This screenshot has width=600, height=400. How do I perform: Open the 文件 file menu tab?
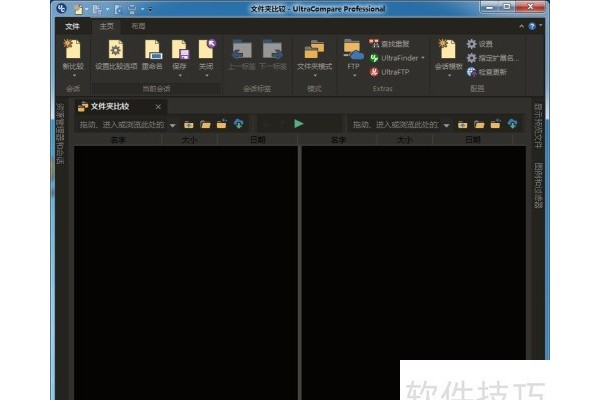pos(72,26)
